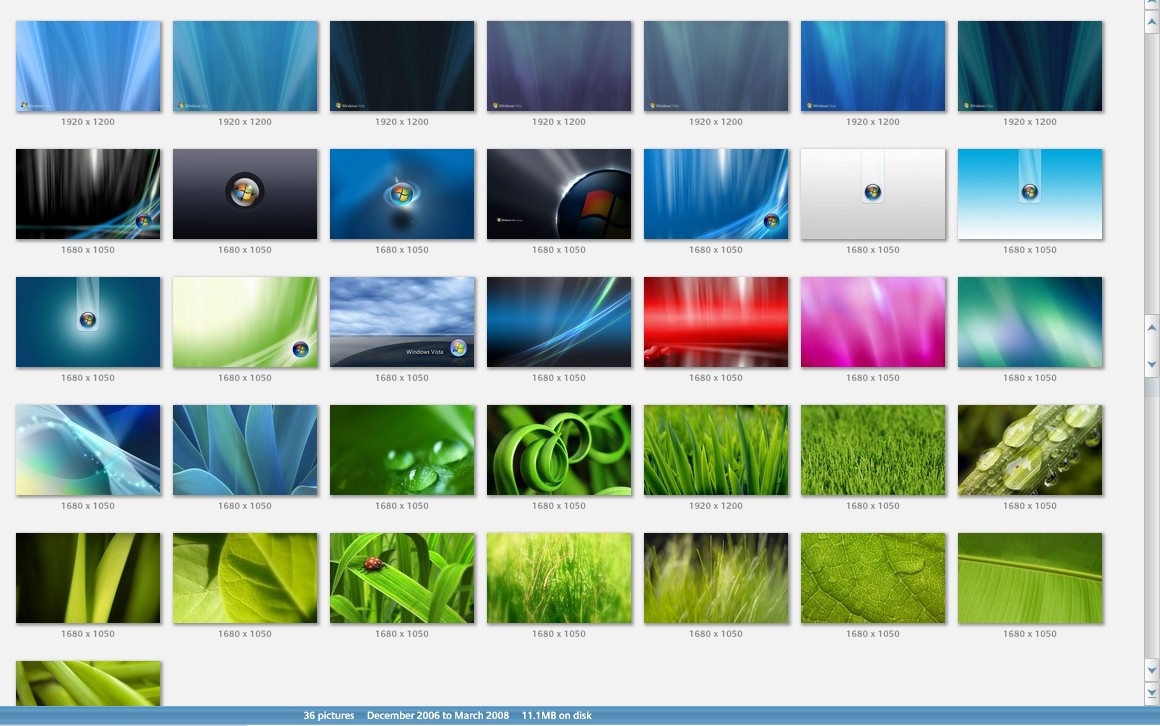Select the red glossy wallpaper thumbnail
Viewport: 1160px width, 726px height.
click(716, 322)
